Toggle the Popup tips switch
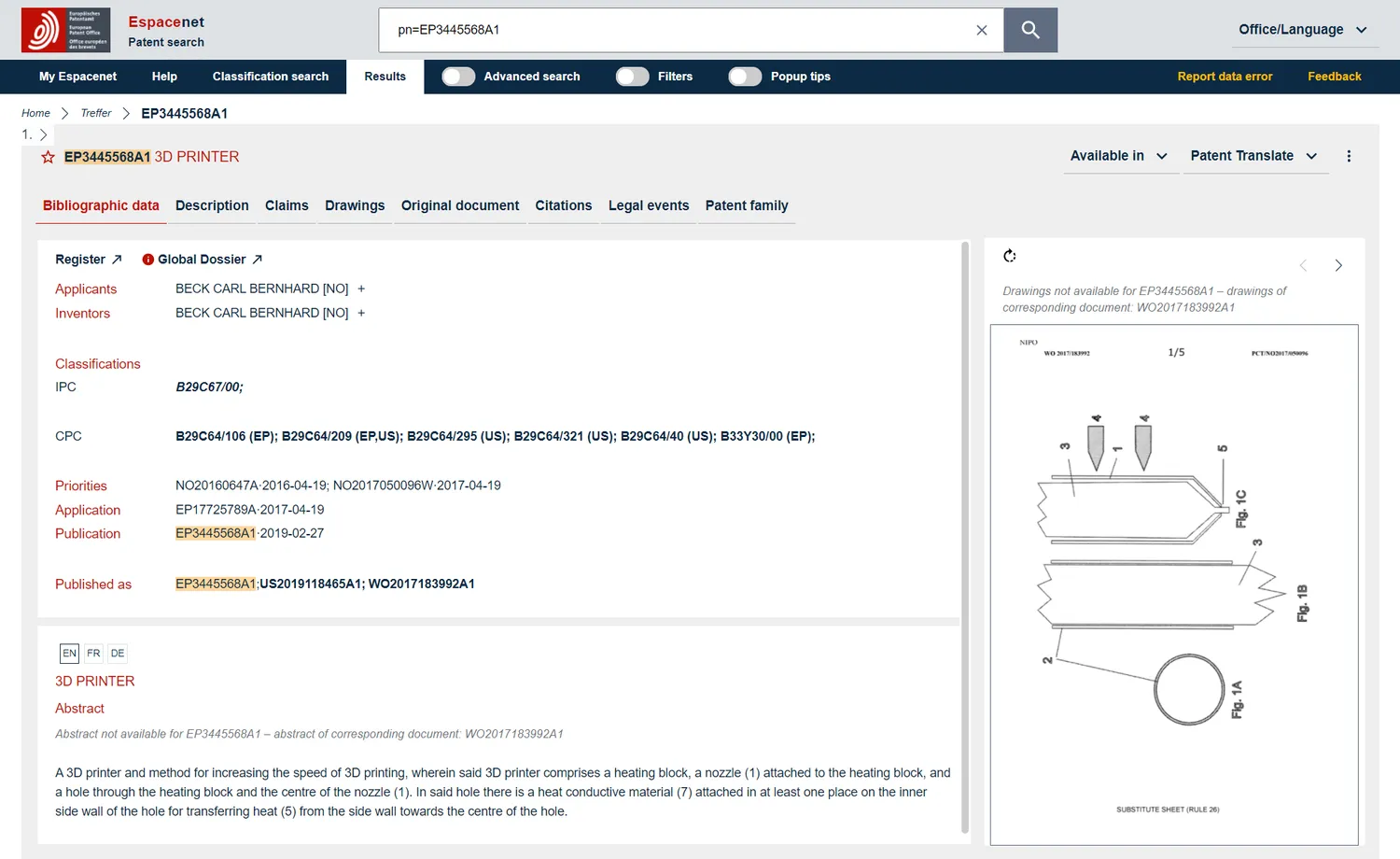 [745, 77]
